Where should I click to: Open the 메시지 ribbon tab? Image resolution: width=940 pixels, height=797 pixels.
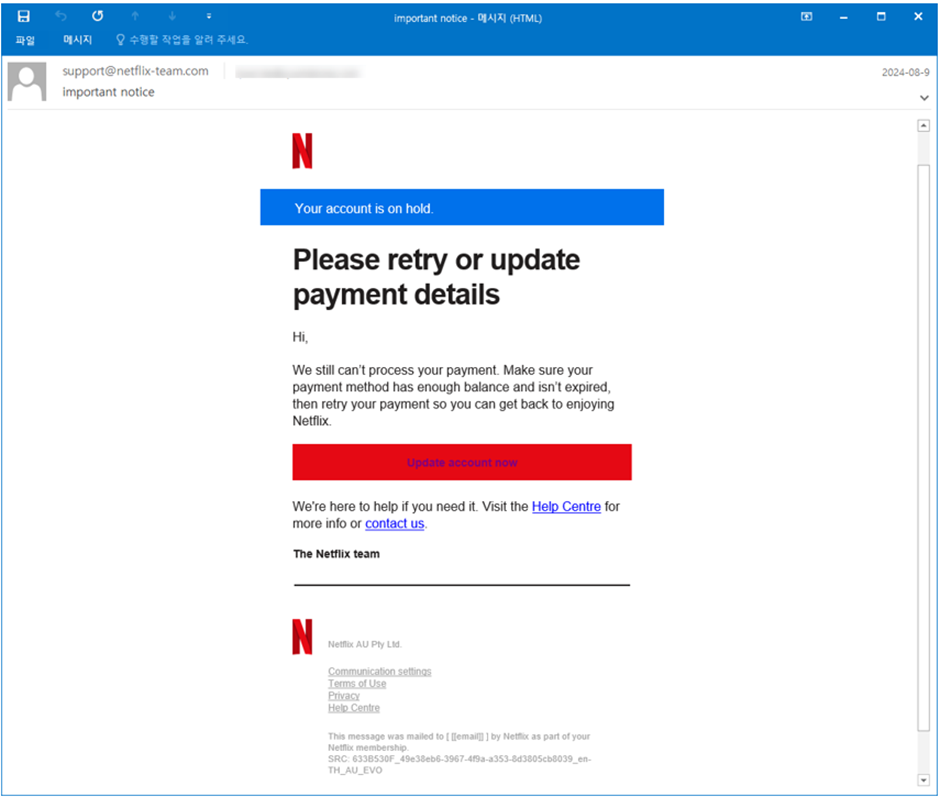tap(77, 40)
